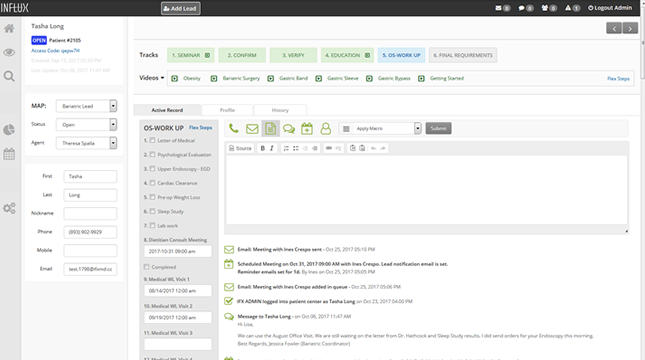Viewport: 645px width, 360px height.
Task: Click the Dietitian Consult Meeting date field
Action: [178, 251]
